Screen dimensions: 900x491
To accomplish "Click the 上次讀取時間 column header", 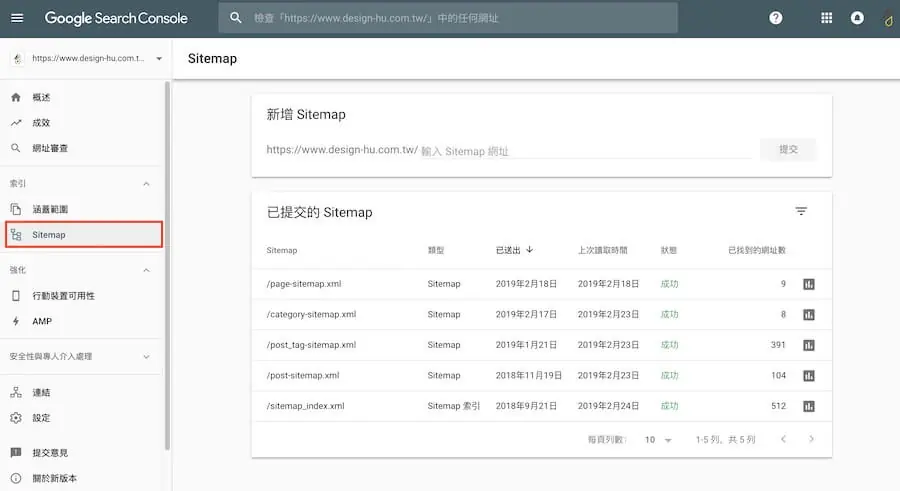I will click(x=602, y=250).
